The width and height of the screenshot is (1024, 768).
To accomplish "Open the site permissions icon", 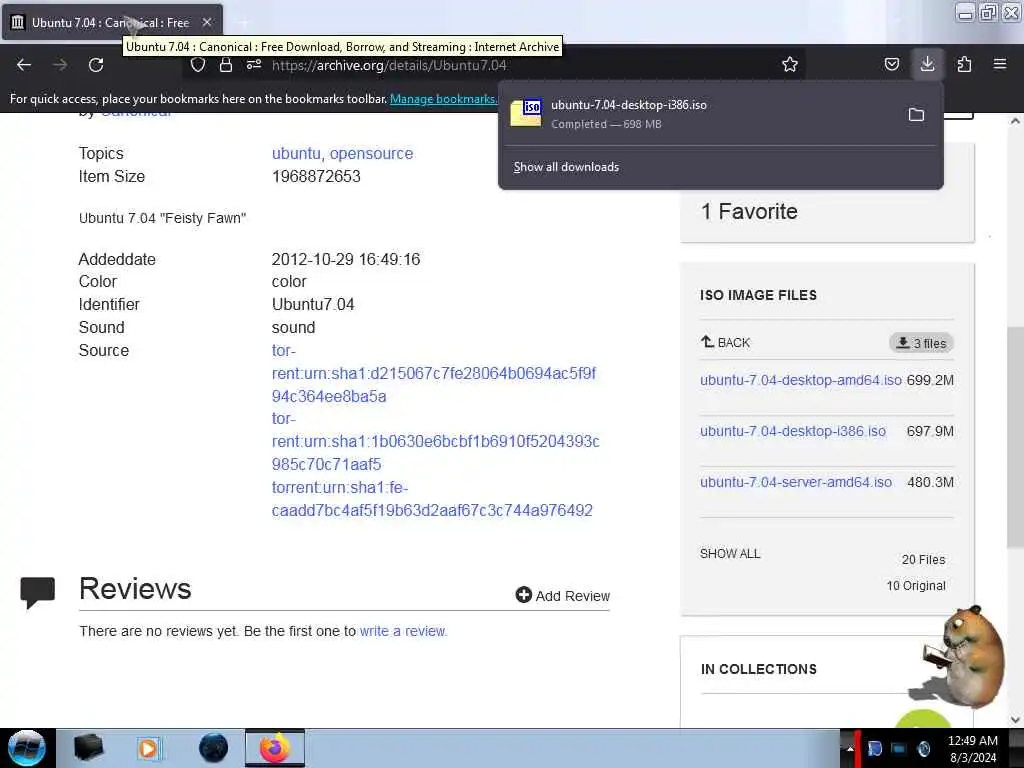I will pos(254,65).
